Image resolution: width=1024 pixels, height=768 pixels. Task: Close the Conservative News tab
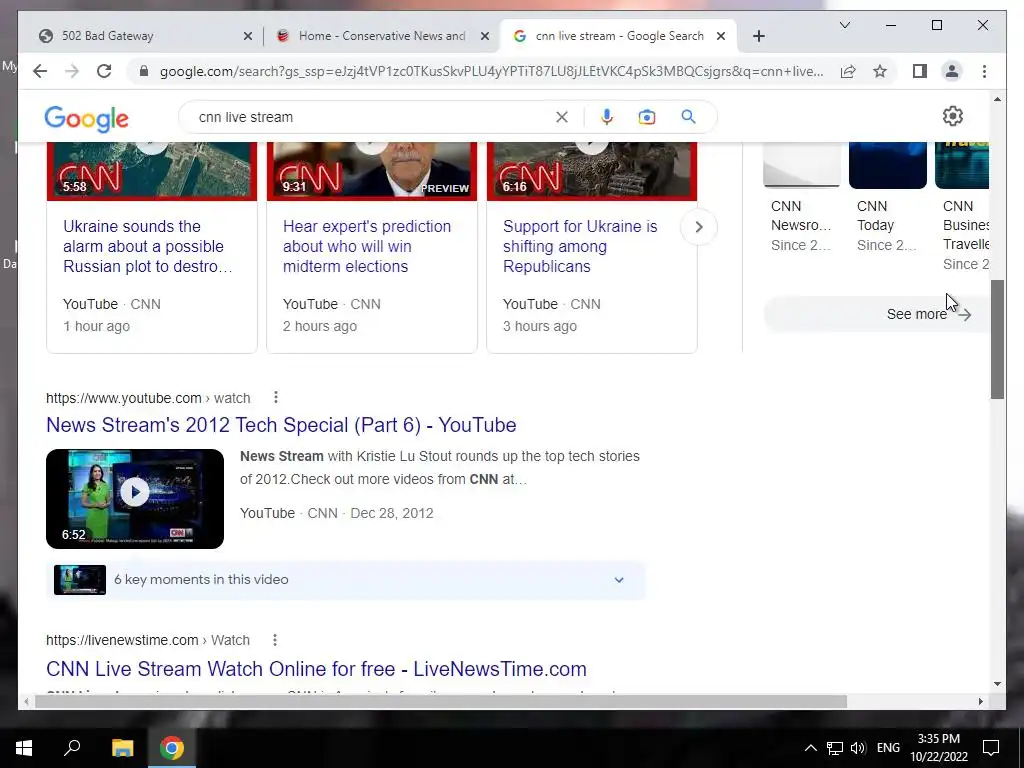pyautogui.click(x=485, y=36)
